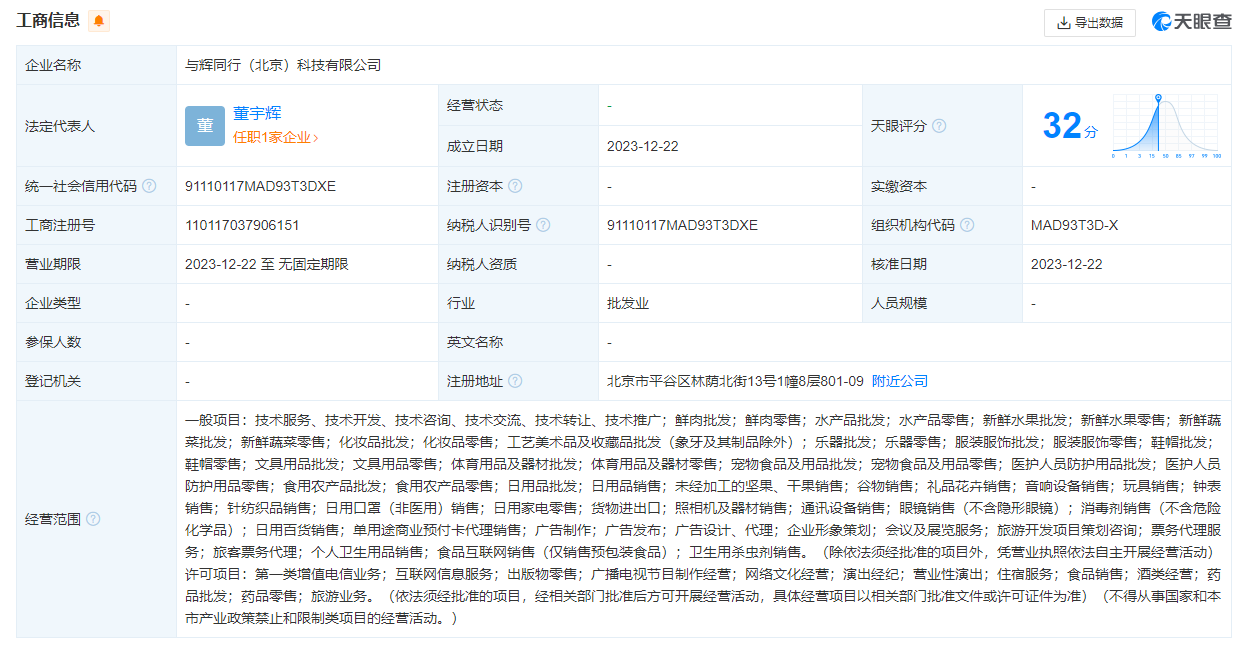
Task: Click help icon next to 天眼评分
Action: 939,126
